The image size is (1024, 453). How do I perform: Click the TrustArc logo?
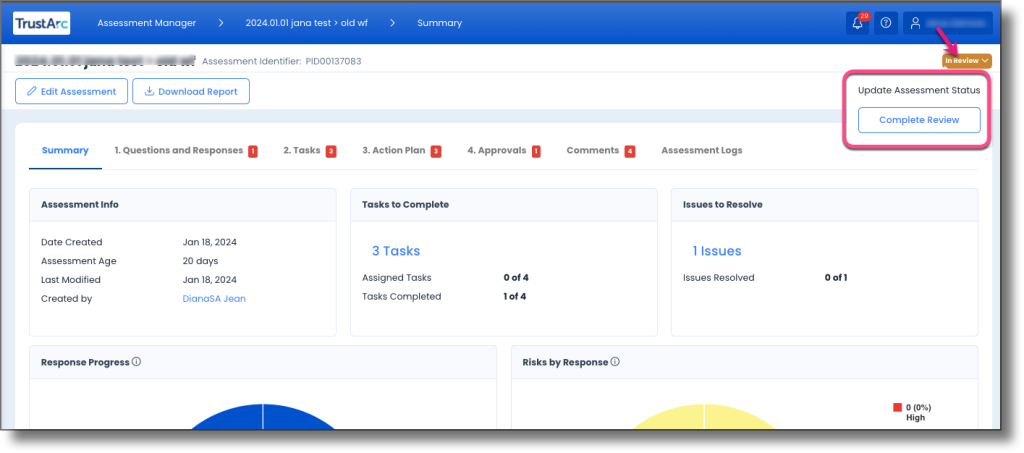pyautogui.click(x=42, y=23)
